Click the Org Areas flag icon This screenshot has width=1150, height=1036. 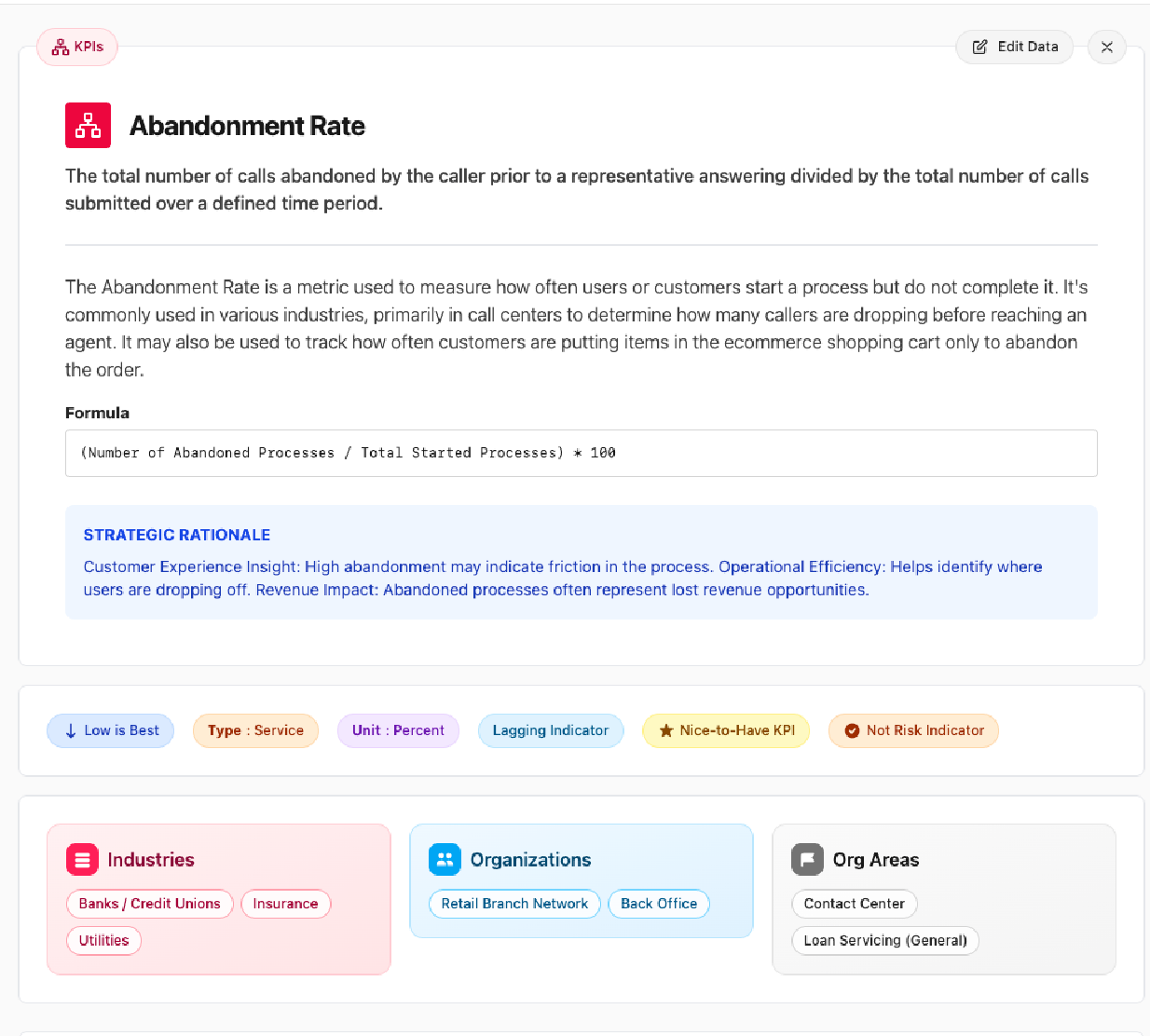pos(807,859)
